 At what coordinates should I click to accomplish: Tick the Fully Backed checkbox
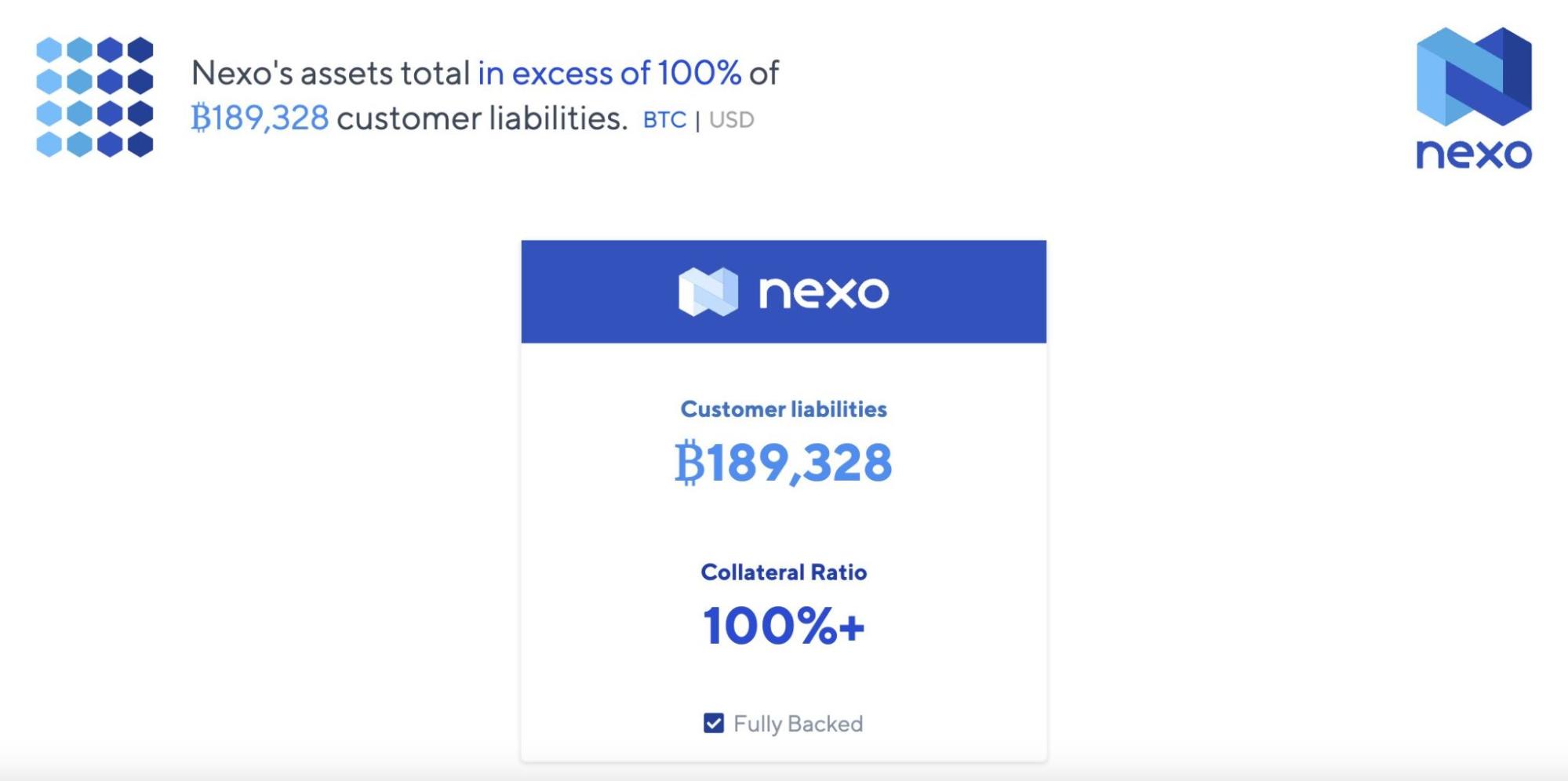coord(714,723)
